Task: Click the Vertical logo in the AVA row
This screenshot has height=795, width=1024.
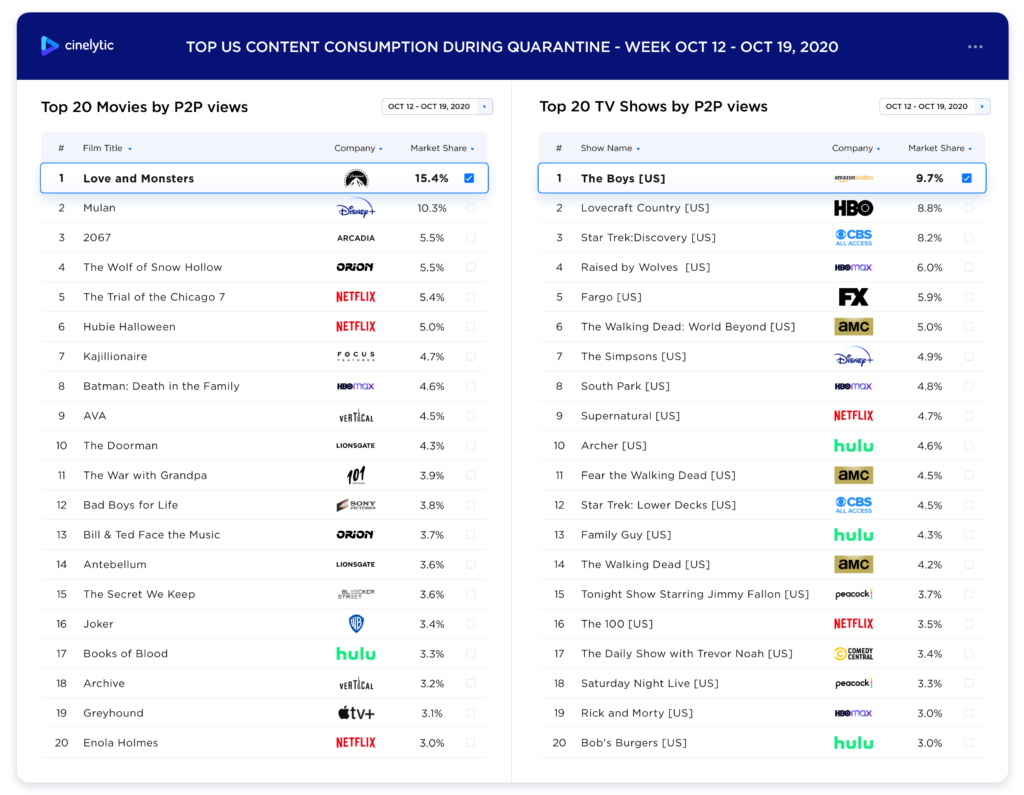Action: click(x=356, y=416)
